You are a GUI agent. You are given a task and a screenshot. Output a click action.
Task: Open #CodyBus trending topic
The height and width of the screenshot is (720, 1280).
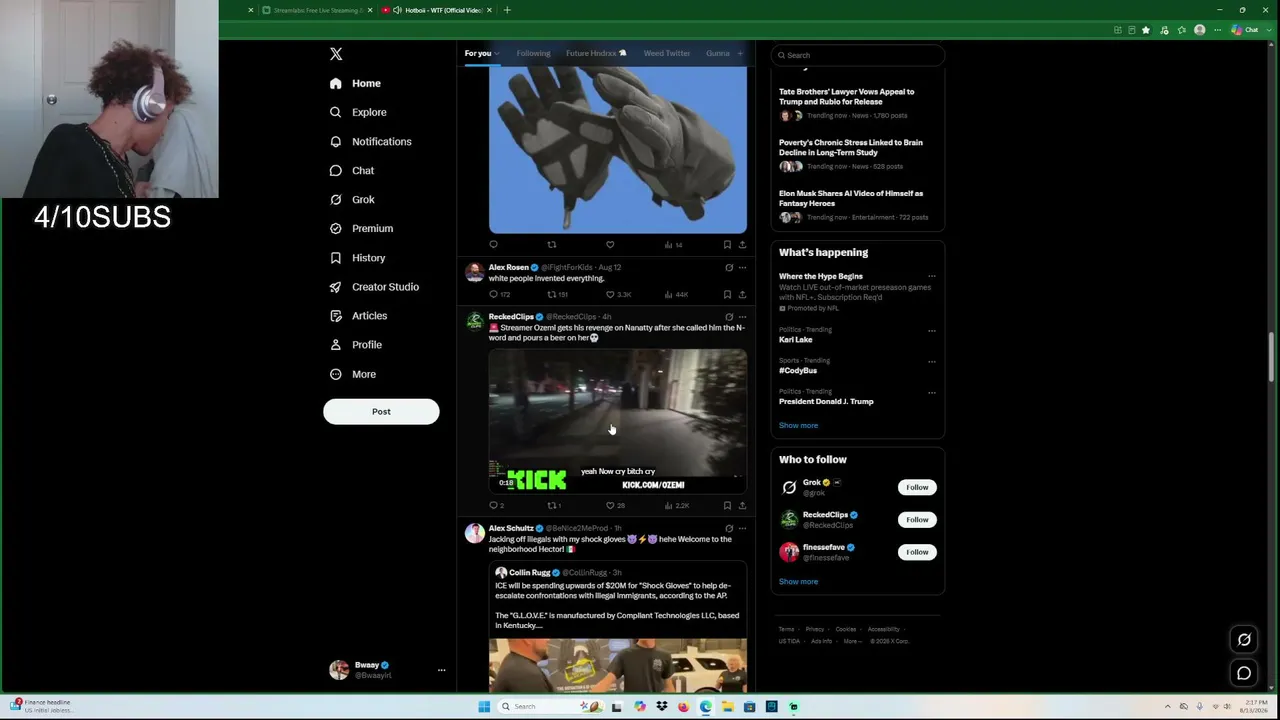pos(798,370)
